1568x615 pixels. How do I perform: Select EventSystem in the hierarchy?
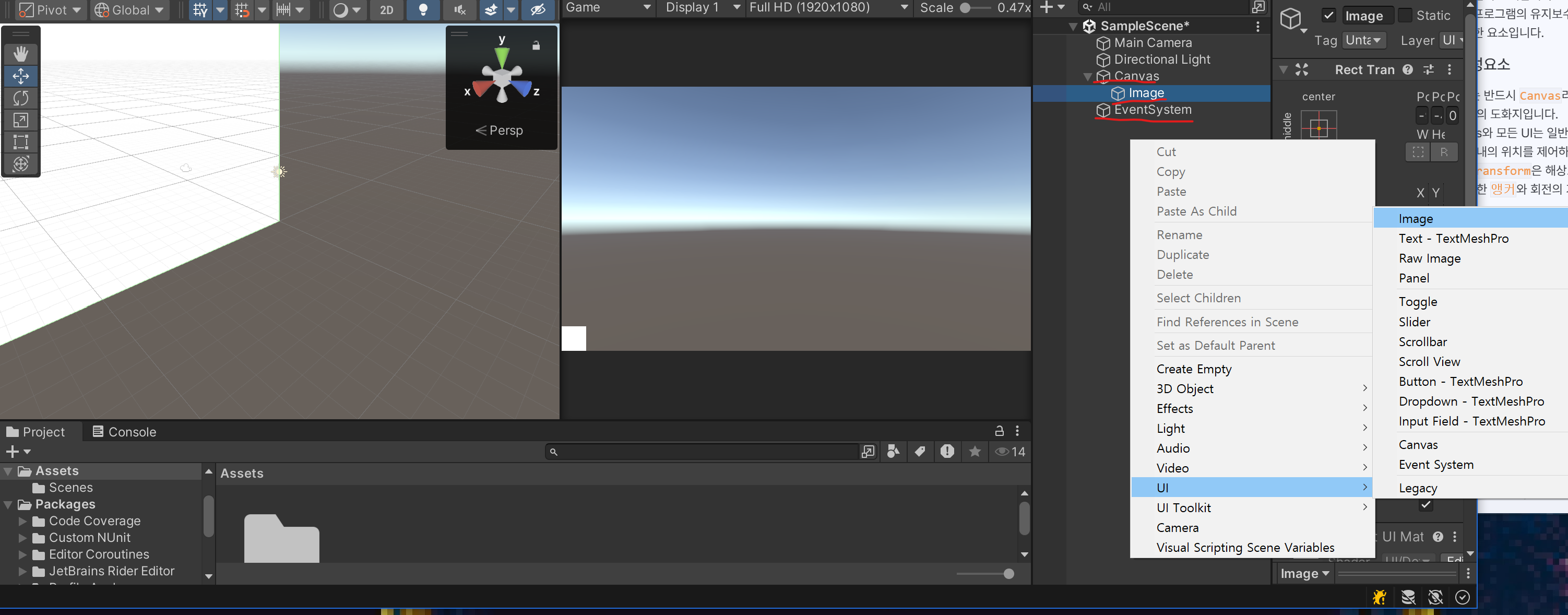[x=1153, y=110]
